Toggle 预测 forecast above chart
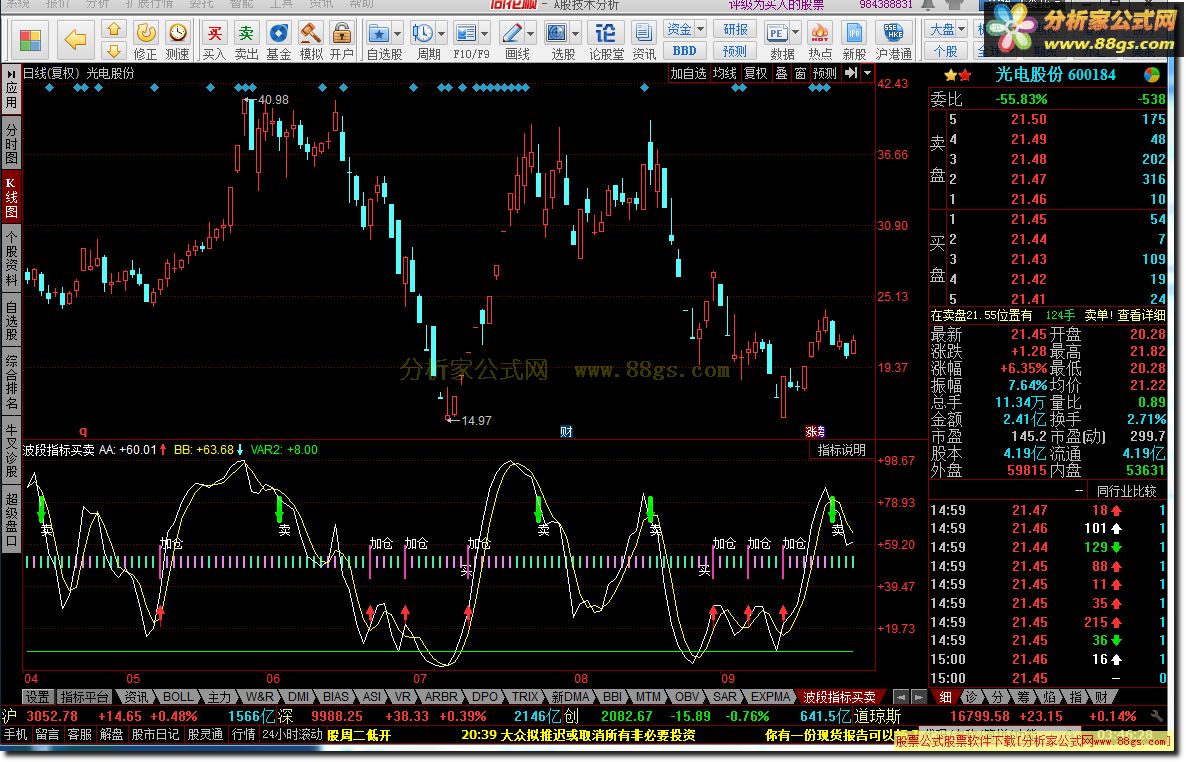Viewport: 1186px width, 762px height. [825, 73]
